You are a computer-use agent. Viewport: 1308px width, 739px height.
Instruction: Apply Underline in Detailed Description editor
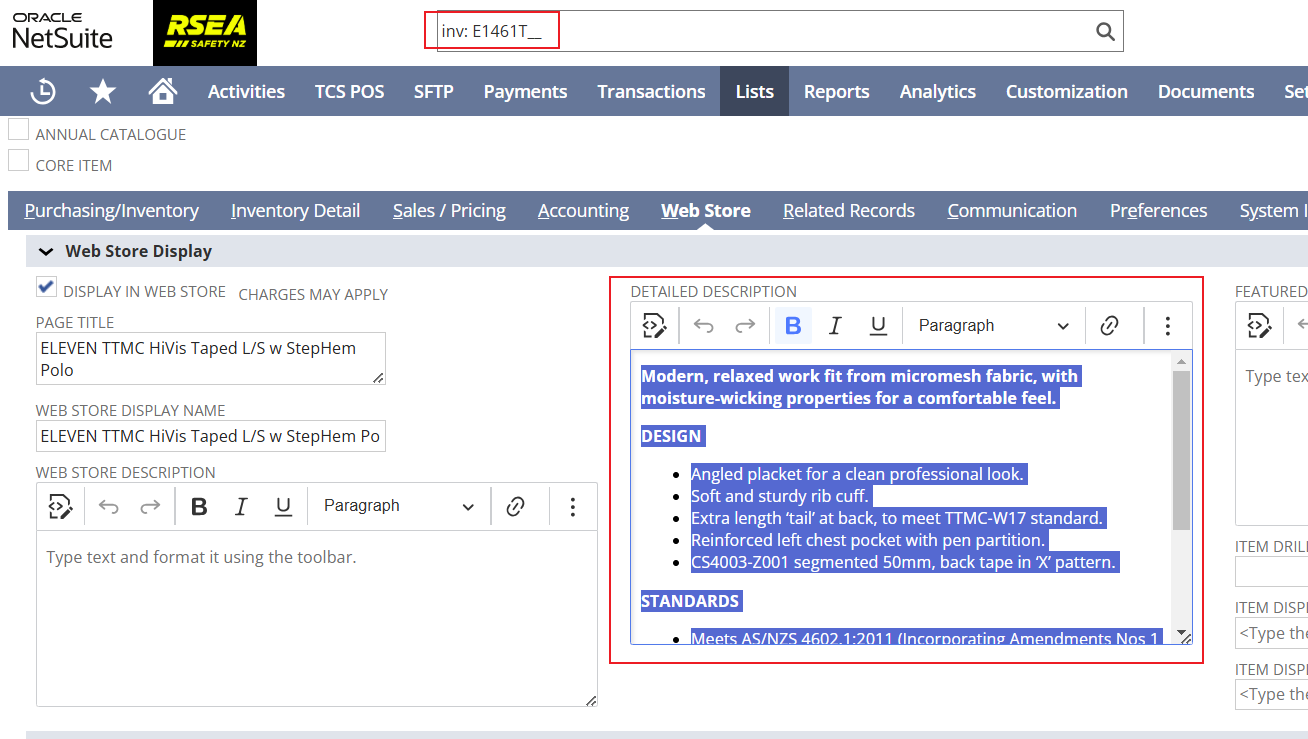tap(878, 325)
